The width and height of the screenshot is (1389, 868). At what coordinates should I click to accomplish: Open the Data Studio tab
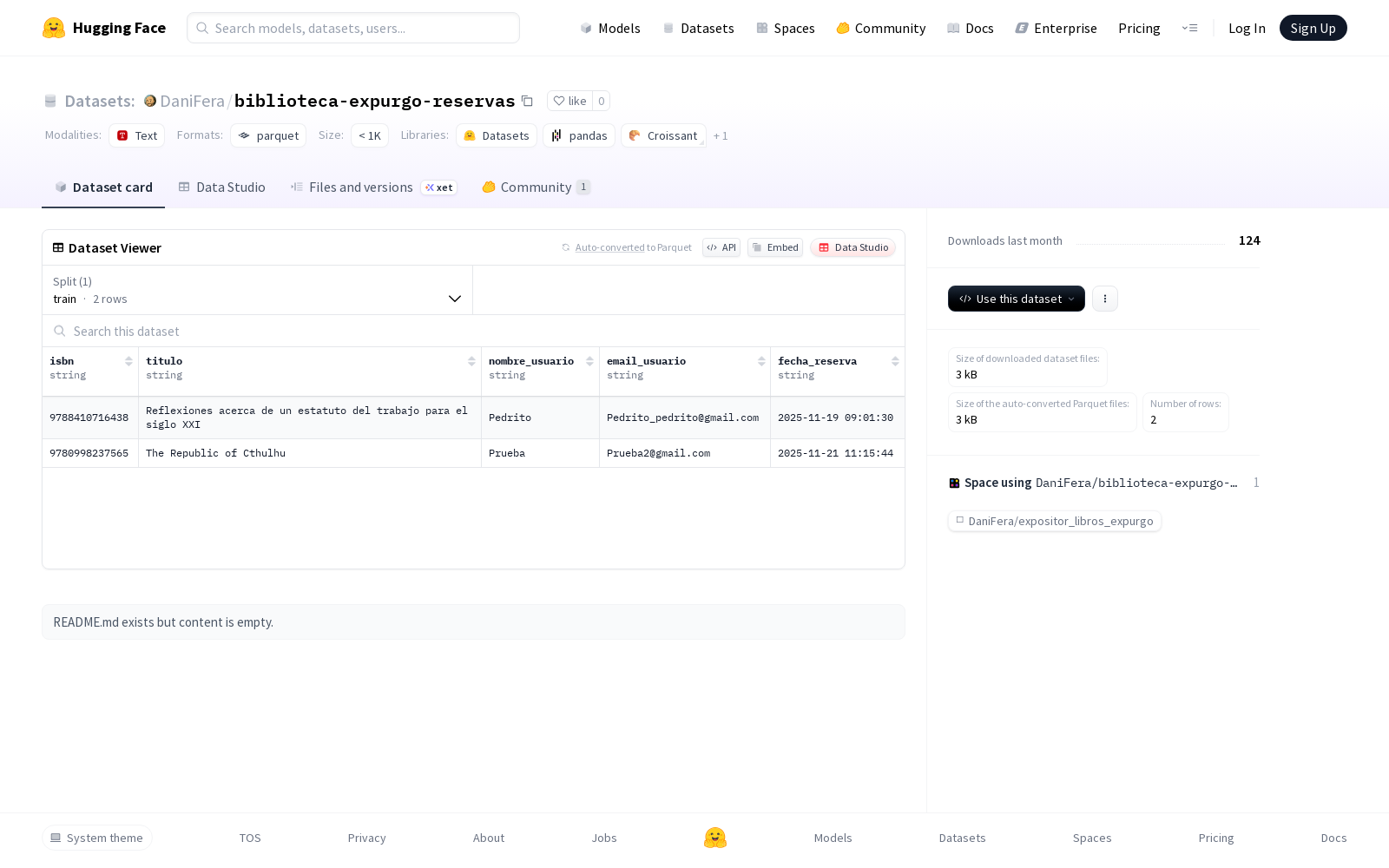[x=222, y=187]
